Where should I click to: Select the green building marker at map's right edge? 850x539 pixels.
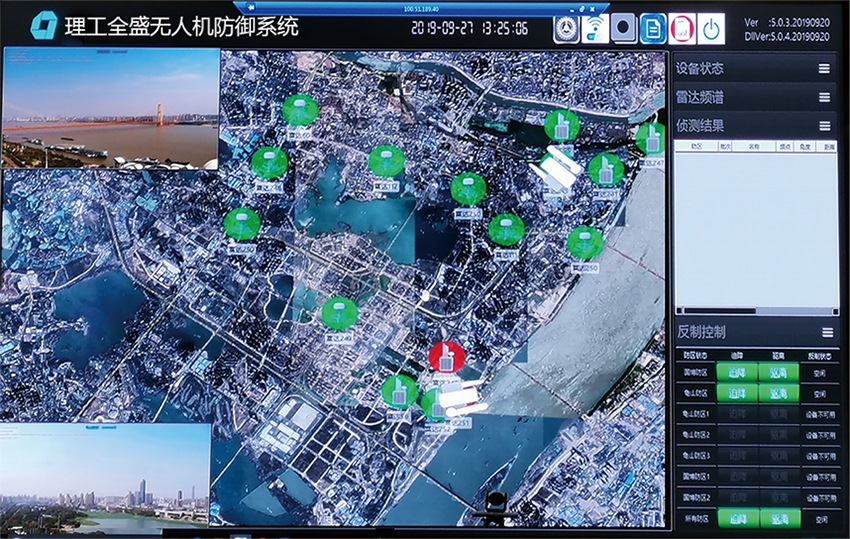click(x=651, y=137)
